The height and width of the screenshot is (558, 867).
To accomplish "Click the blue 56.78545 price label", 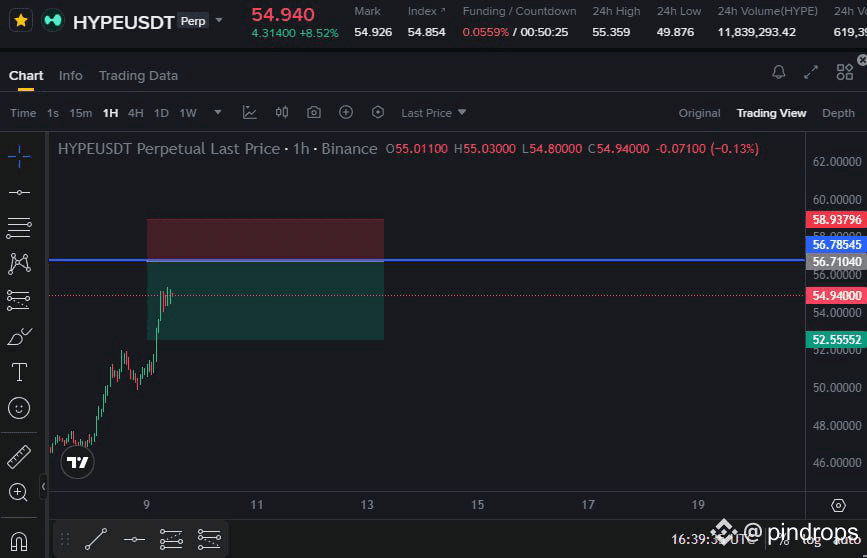I will point(836,244).
